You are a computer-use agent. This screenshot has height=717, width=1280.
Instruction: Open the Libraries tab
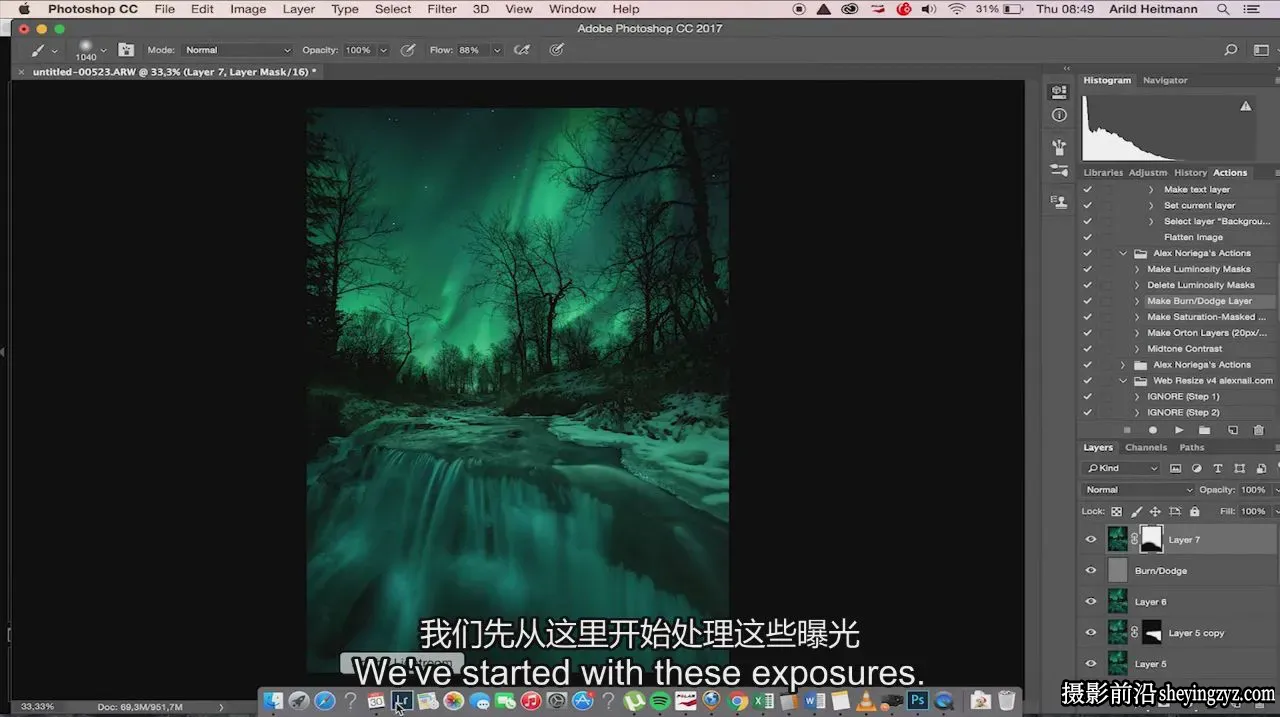point(1103,172)
